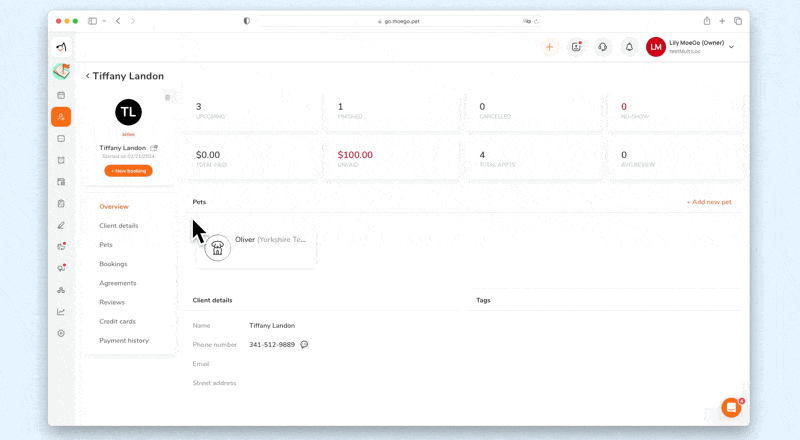Open Safari sidebar dropdown arrow
Viewport: 800px width, 440px height.
click(104, 21)
